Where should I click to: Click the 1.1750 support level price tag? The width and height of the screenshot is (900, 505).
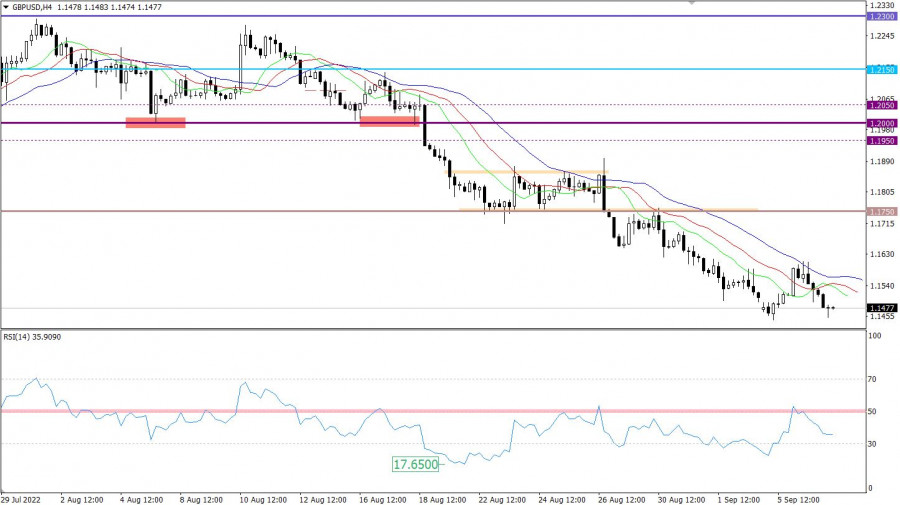(881, 212)
